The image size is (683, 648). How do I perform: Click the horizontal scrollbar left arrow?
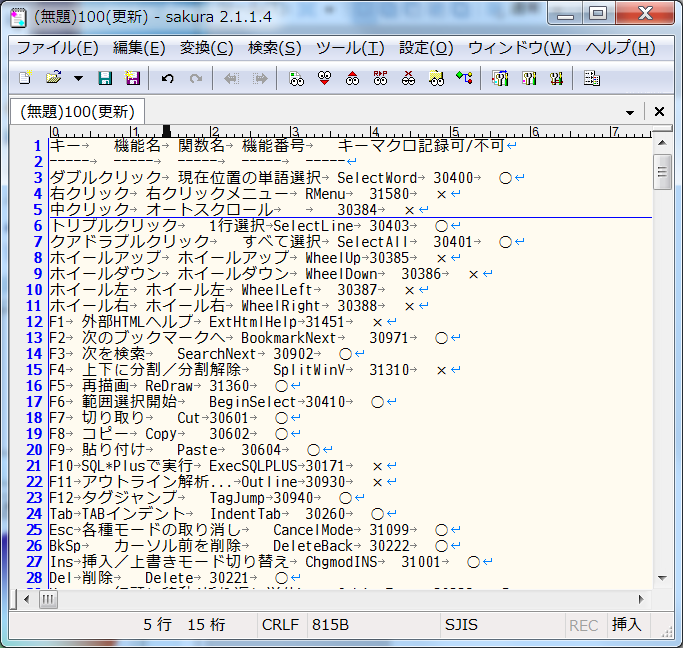point(27,600)
